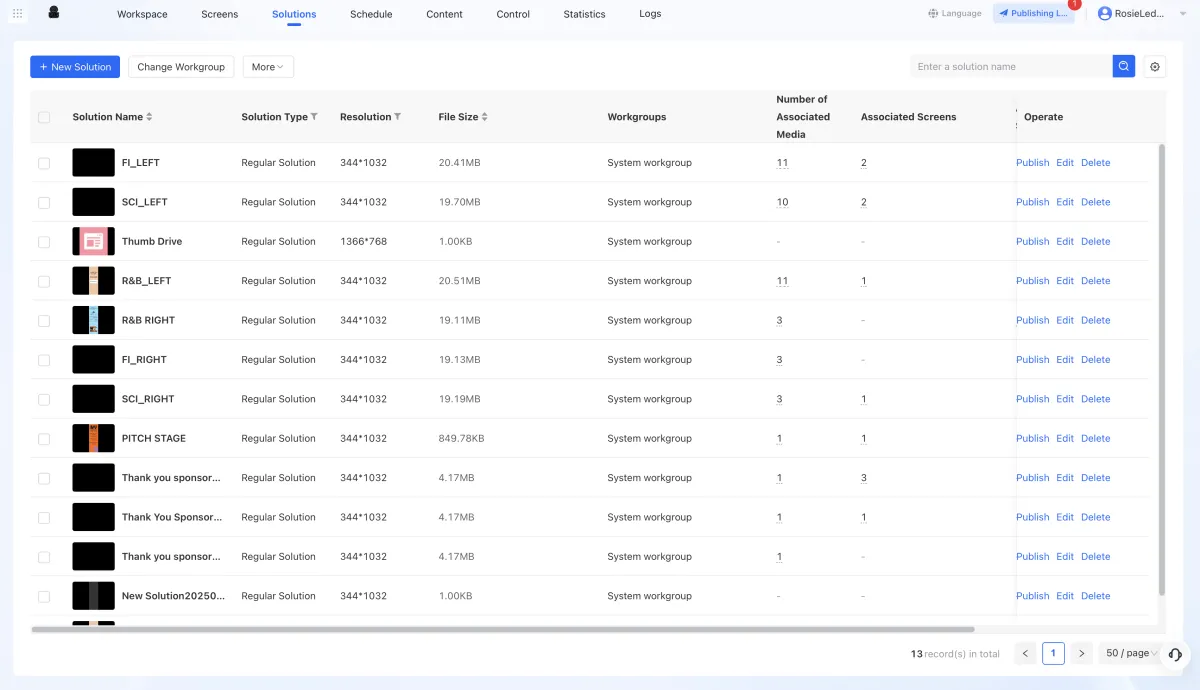Open column settings gear icon

coord(1155,67)
